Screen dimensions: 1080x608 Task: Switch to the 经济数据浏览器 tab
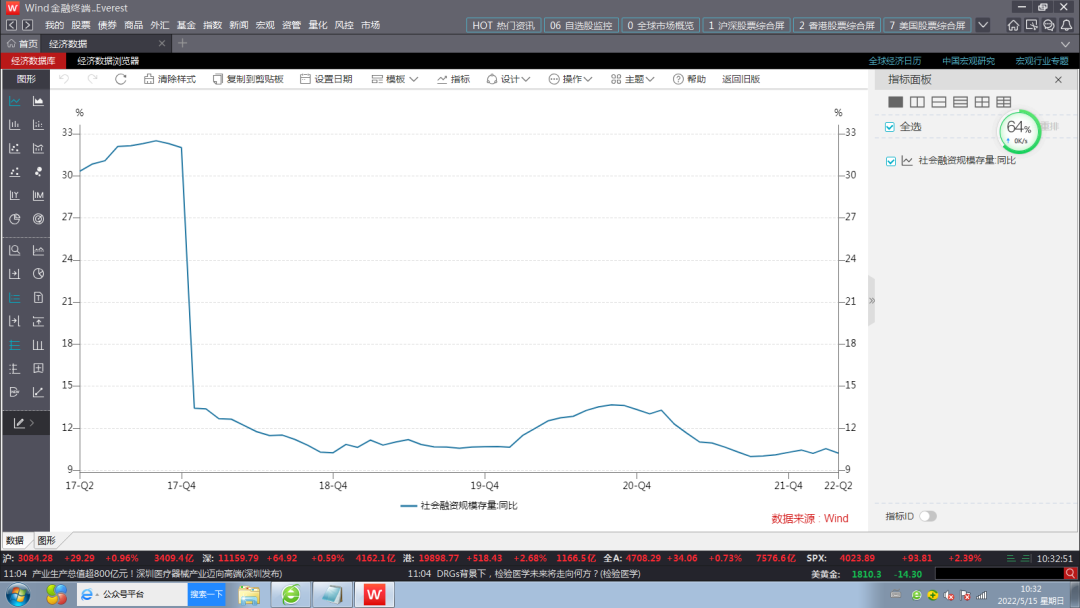pyautogui.click(x=108, y=61)
